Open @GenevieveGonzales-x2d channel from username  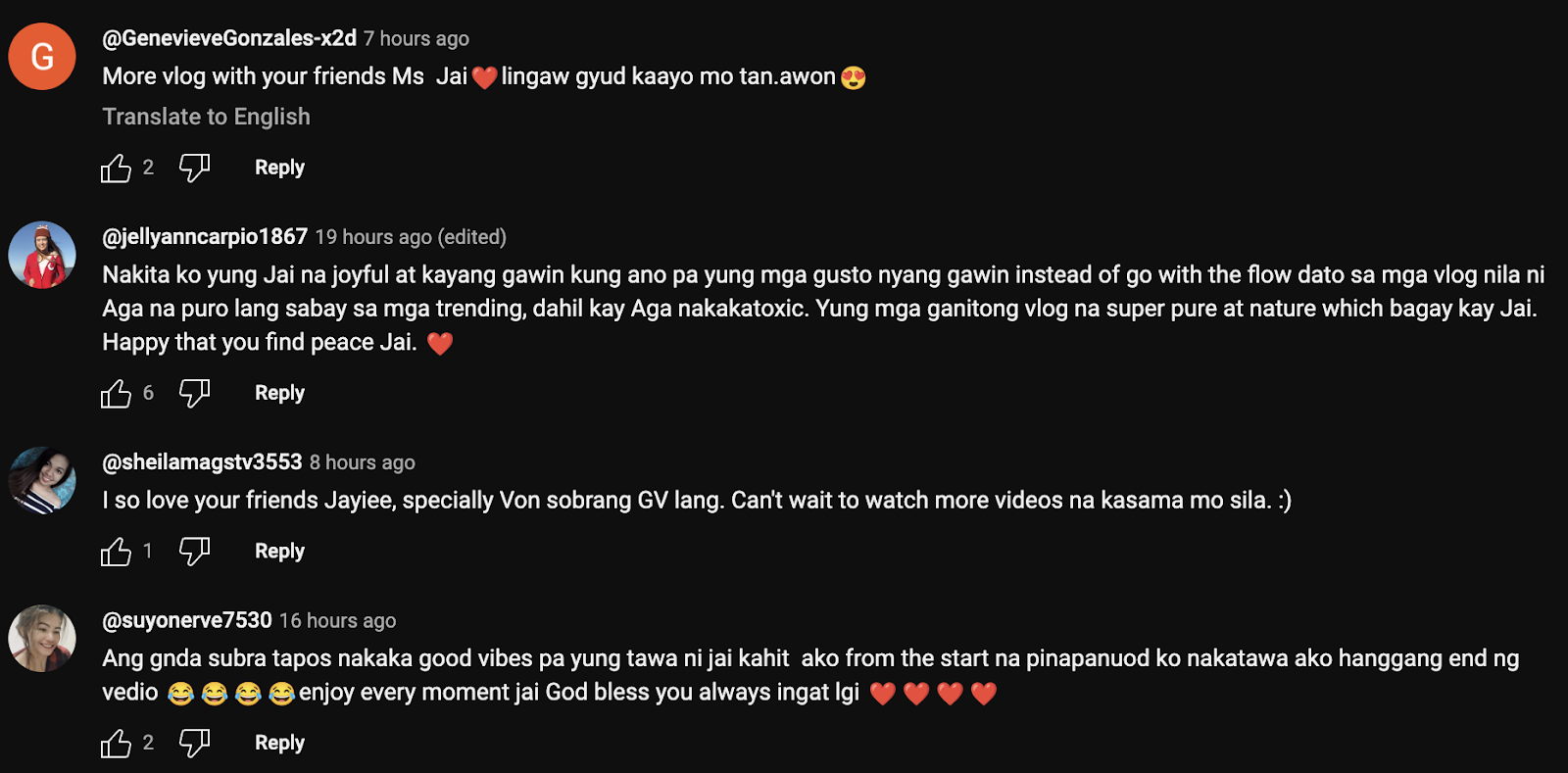(x=229, y=38)
